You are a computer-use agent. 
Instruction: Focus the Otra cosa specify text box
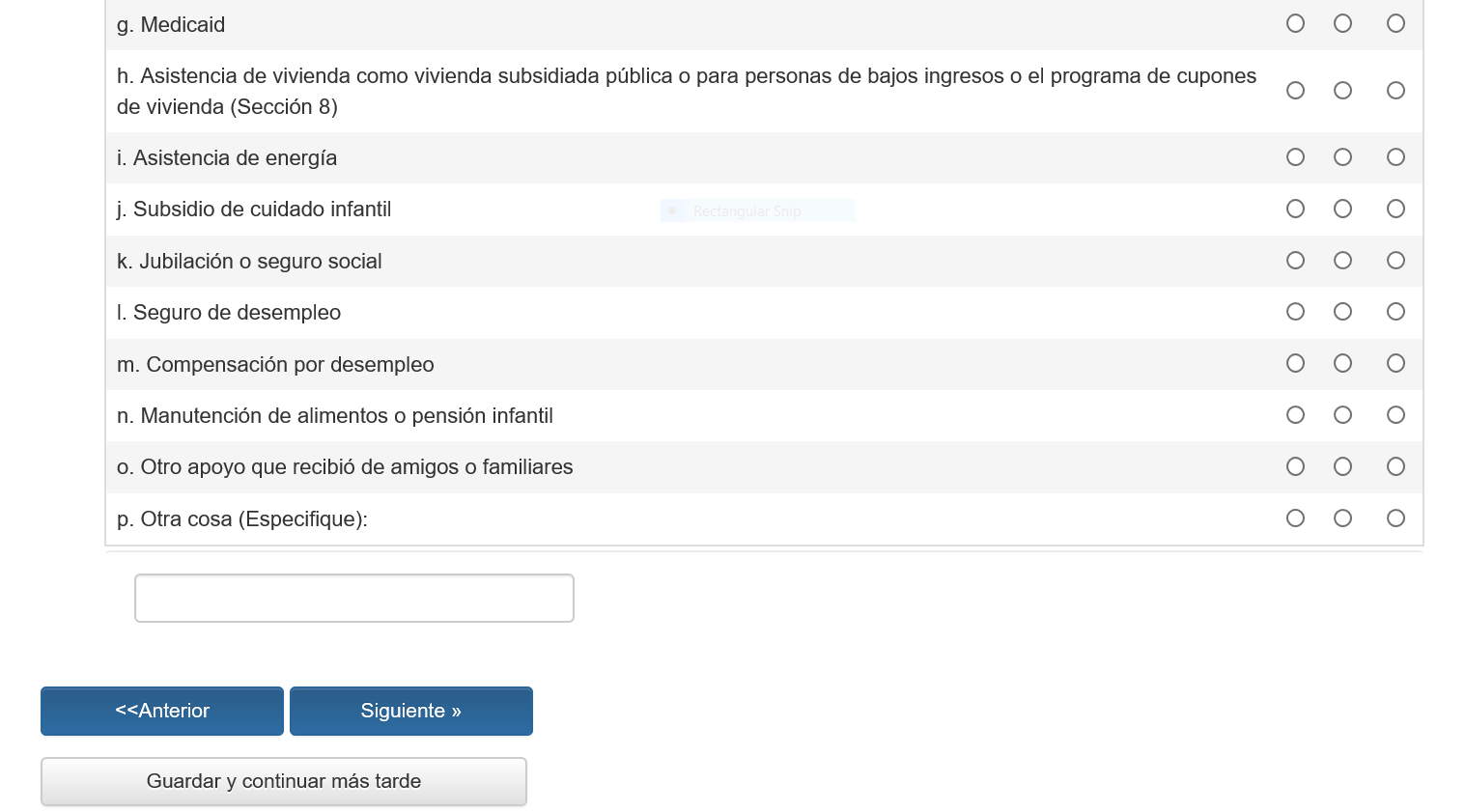[x=353, y=599]
